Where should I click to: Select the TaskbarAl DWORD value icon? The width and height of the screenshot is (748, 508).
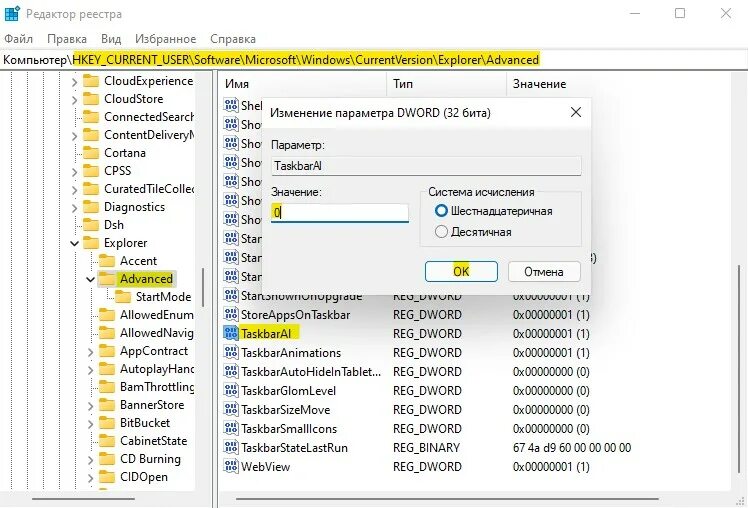tap(231, 333)
